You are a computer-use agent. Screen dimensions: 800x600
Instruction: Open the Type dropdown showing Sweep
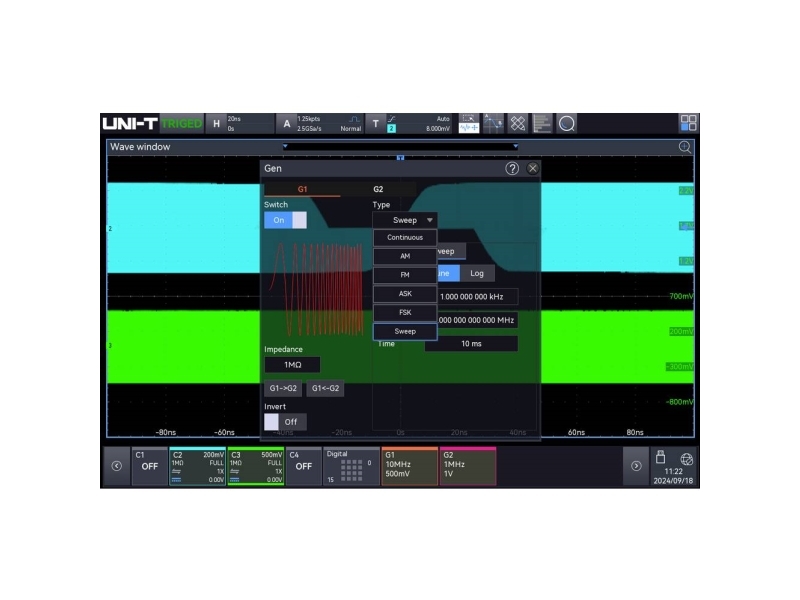tap(405, 220)
